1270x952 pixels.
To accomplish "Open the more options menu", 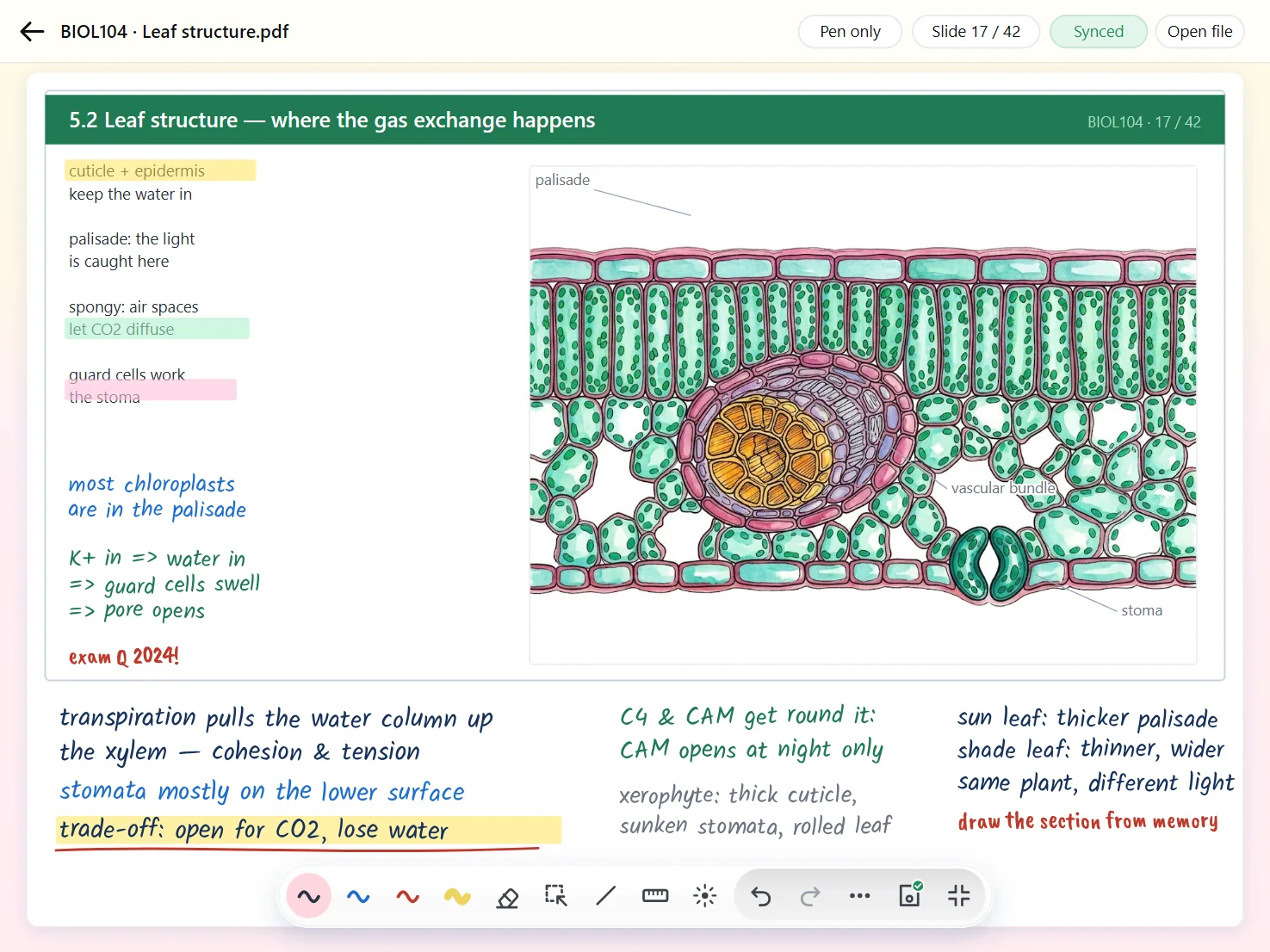I will coord(859,896).
